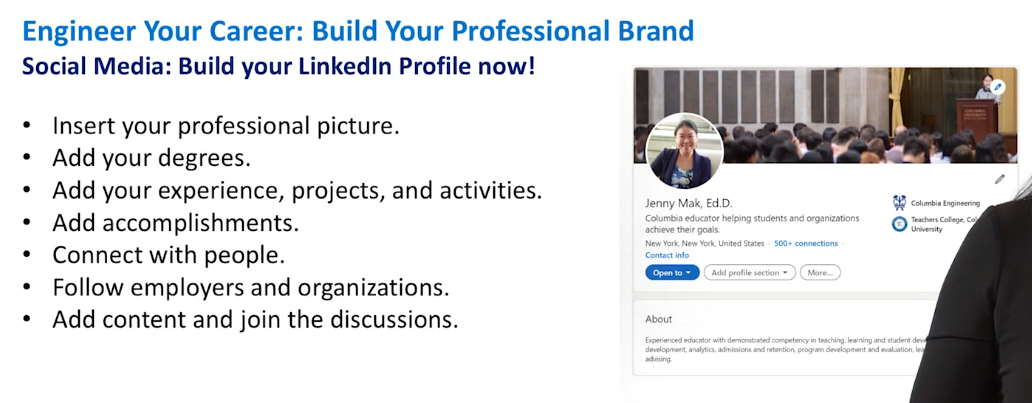Open the 500+ connections link
The width and height of the screenshot is (1032, 403).
[806, 244]
